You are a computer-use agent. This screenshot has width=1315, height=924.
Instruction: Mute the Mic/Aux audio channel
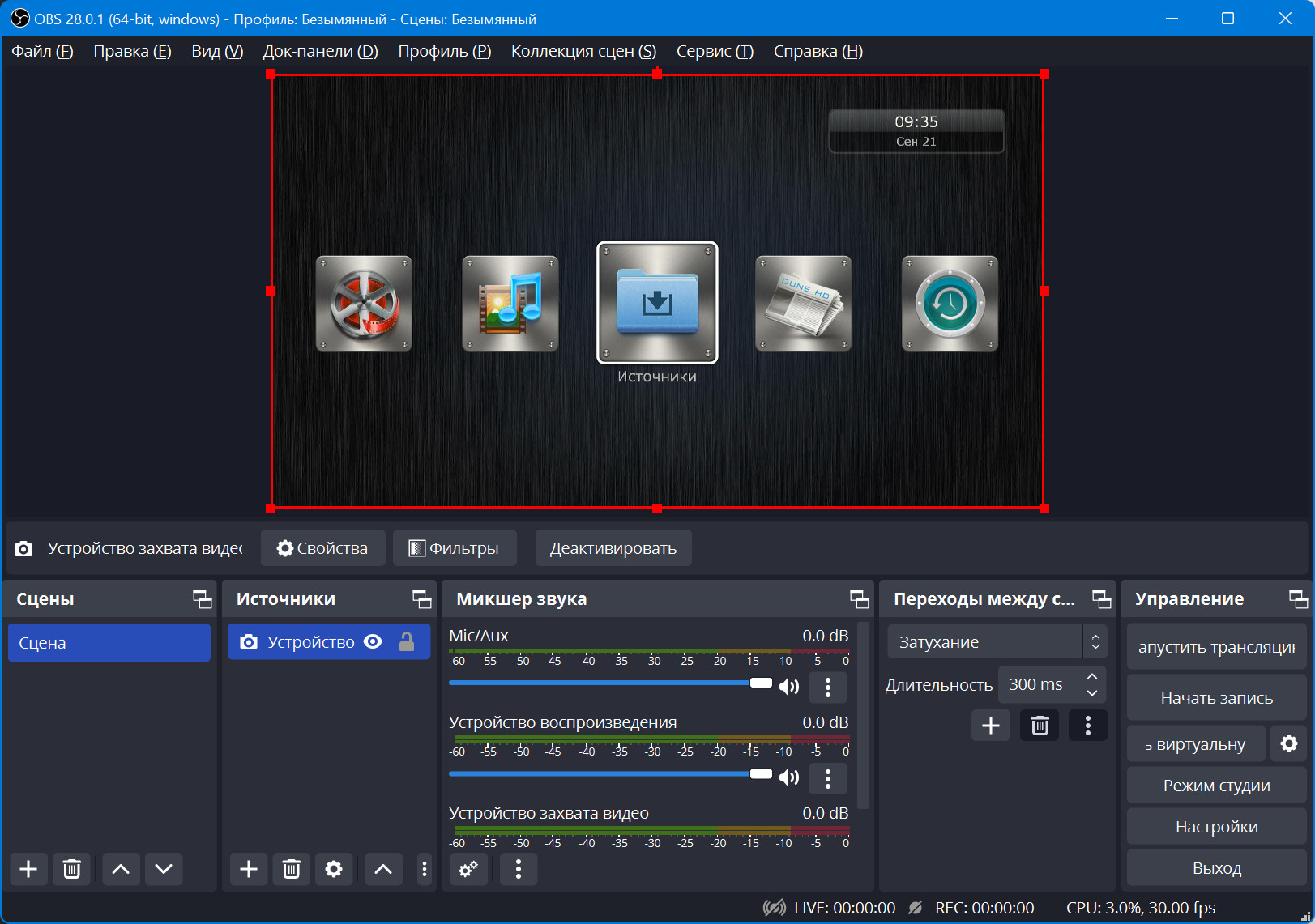788,688
